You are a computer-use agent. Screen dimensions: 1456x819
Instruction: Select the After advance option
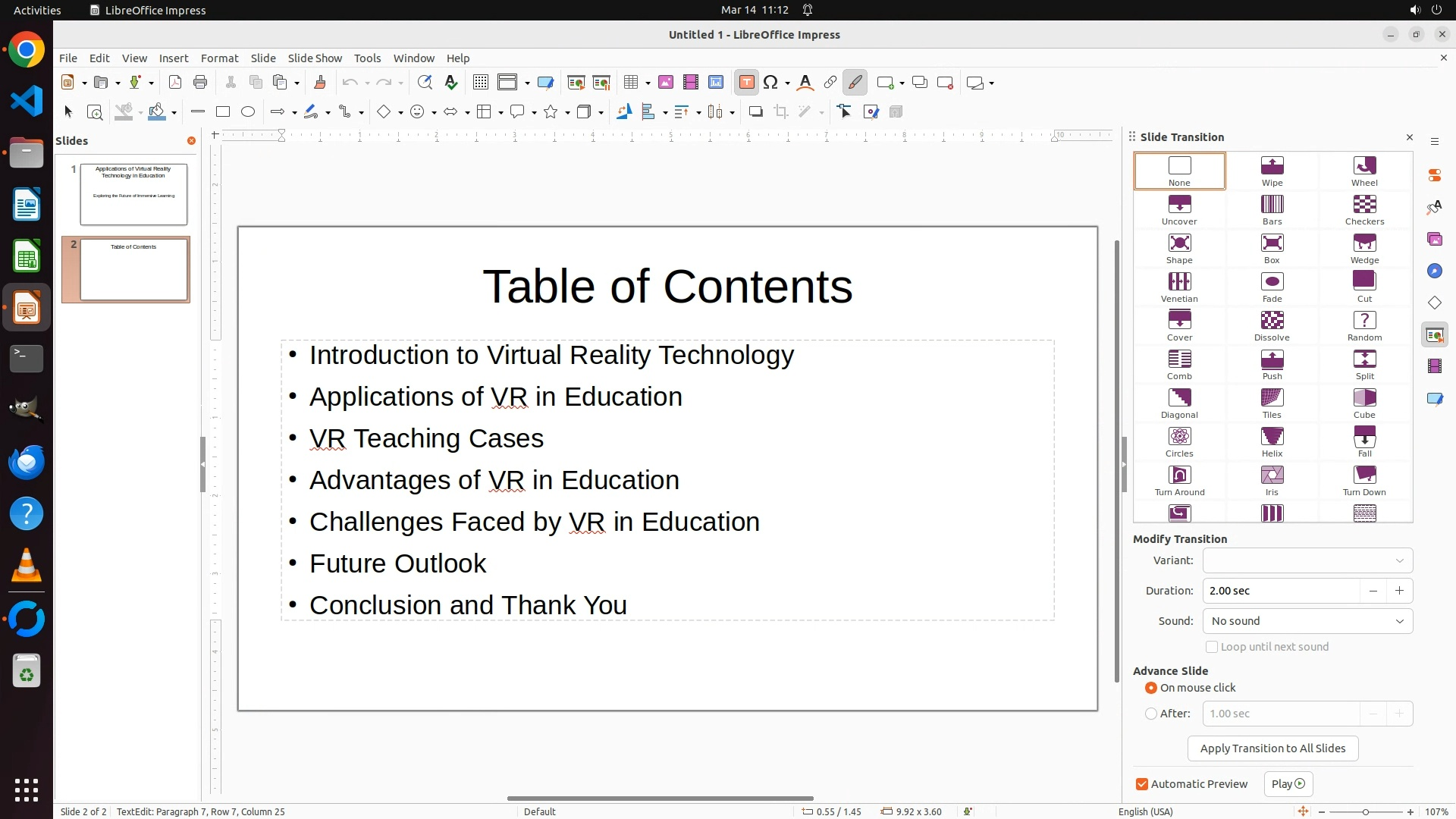pyautogui.click(x=1151, y=714)
